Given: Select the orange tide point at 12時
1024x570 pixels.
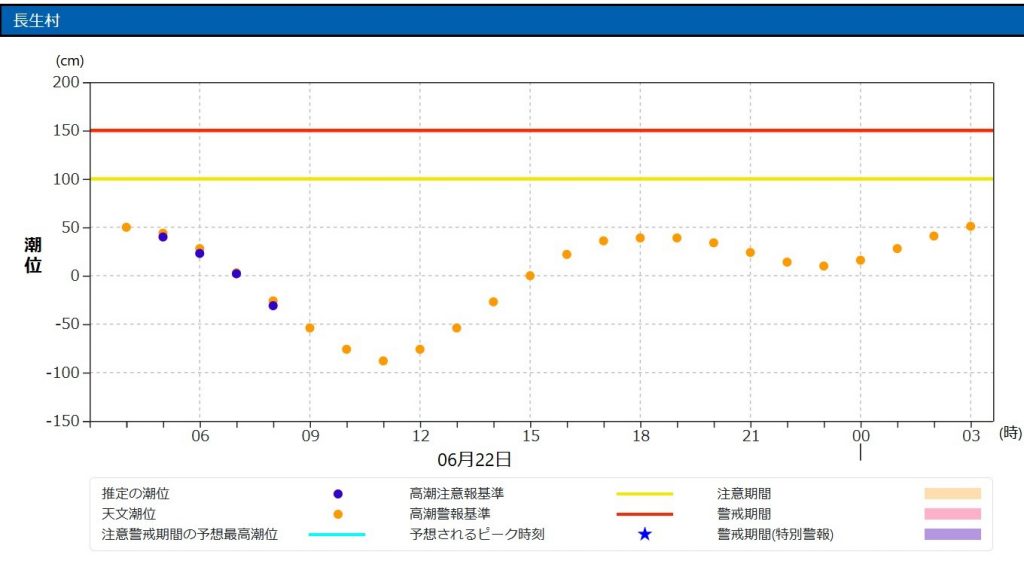Looking at the screenshot, I should pyautogui.click(x=420, y=349).
